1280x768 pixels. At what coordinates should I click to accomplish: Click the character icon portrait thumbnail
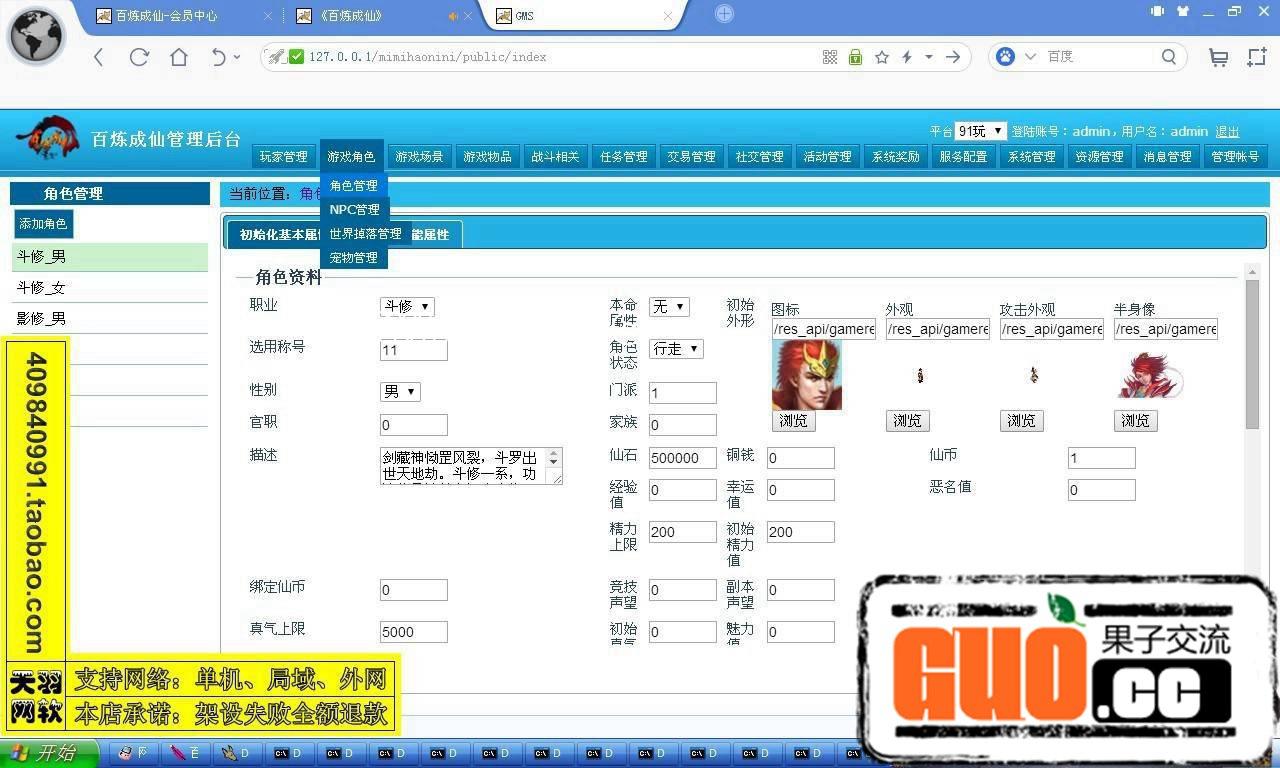click(807, 375)
